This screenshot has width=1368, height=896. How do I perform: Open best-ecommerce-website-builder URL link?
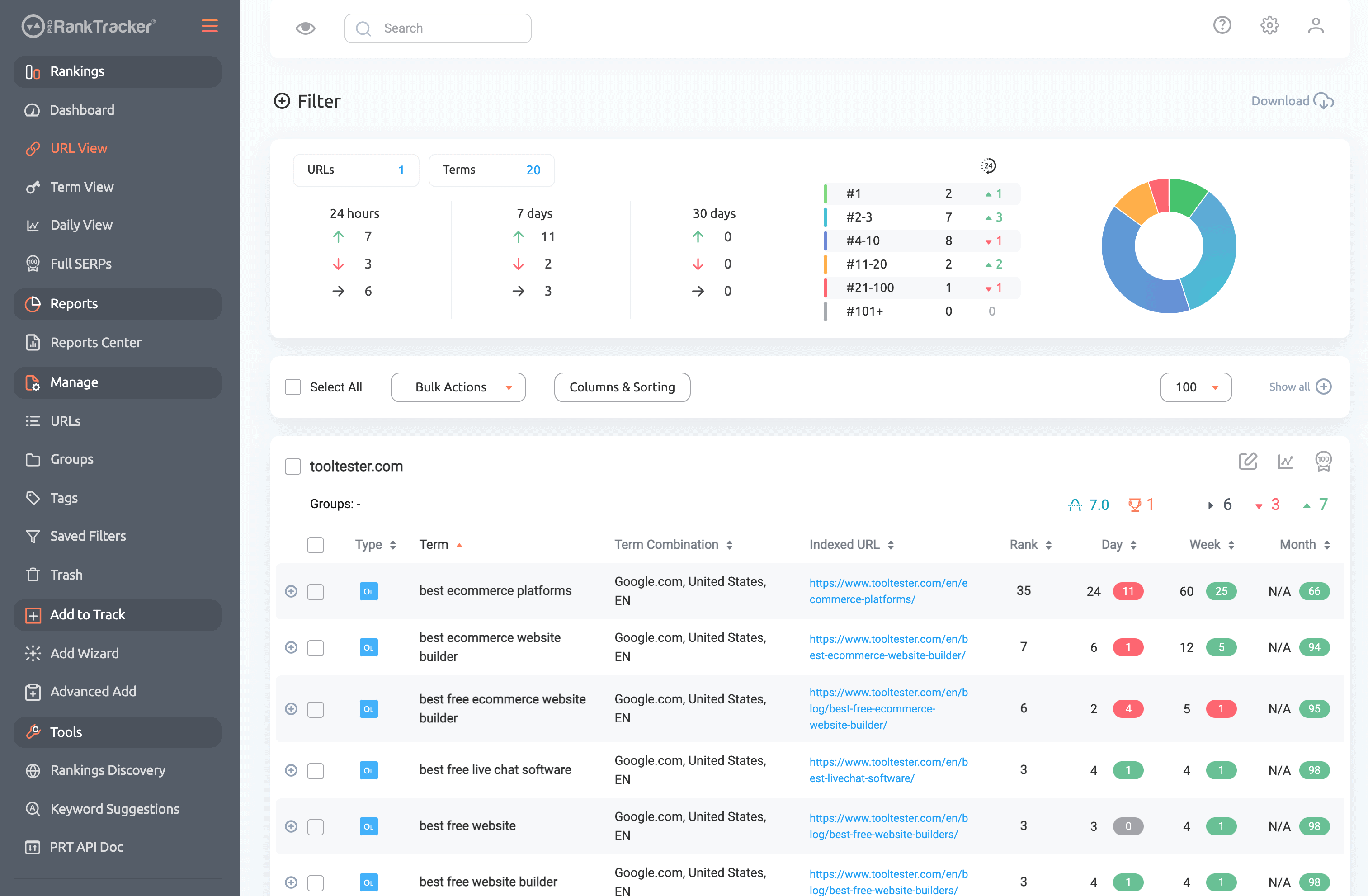[888, 647]
